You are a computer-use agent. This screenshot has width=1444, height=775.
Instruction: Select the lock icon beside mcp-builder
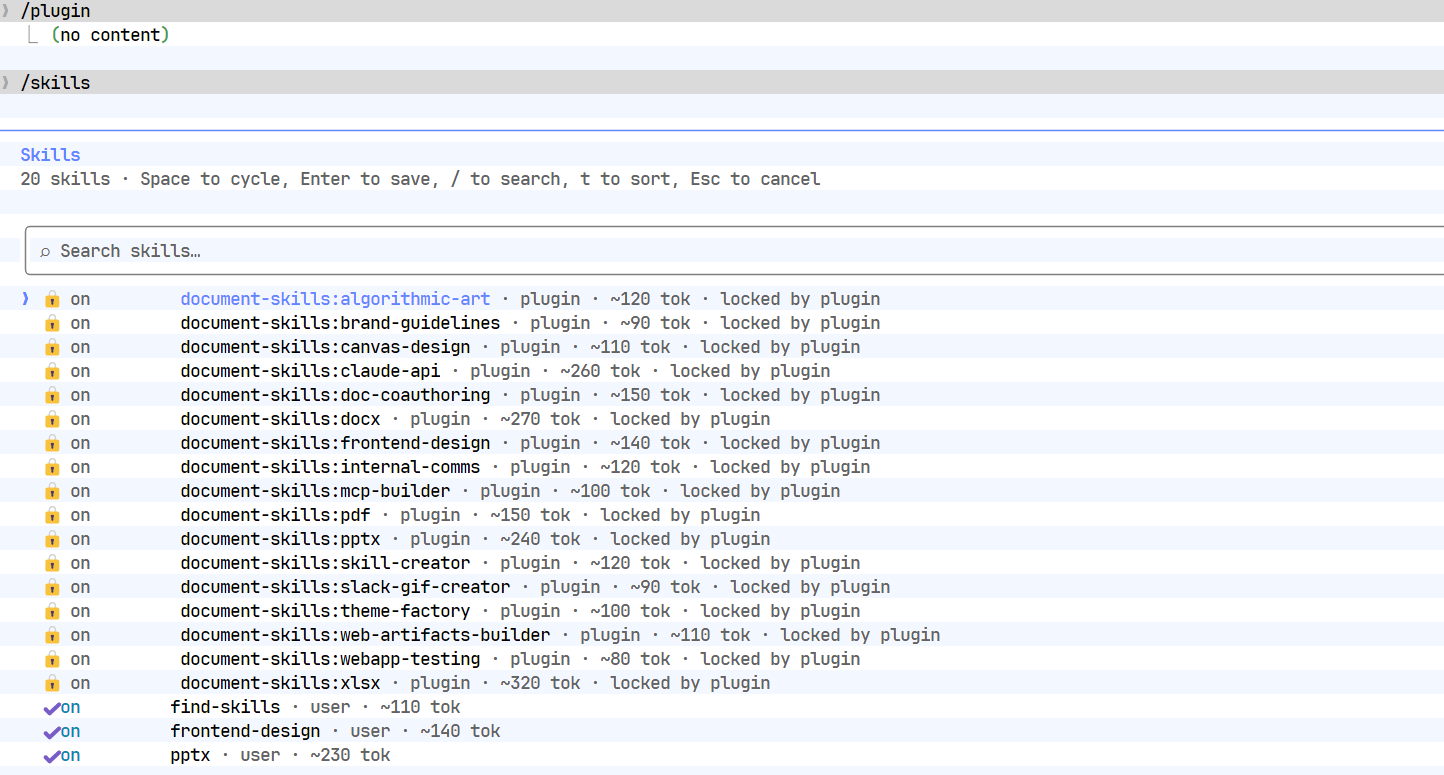tap(52, 491)
